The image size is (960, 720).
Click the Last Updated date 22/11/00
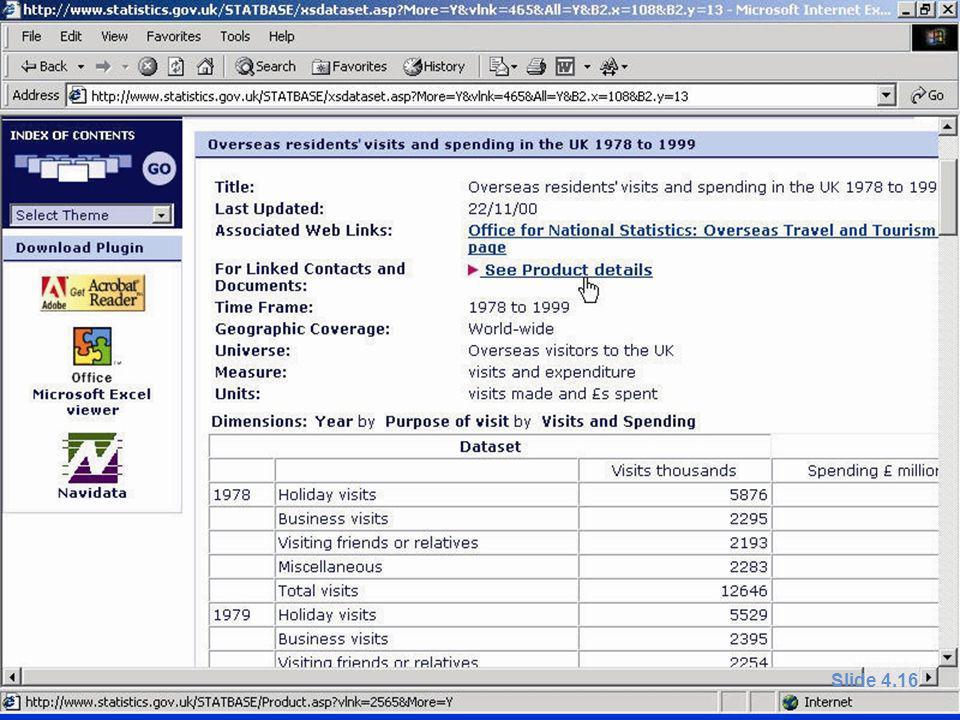click(503, 209)
